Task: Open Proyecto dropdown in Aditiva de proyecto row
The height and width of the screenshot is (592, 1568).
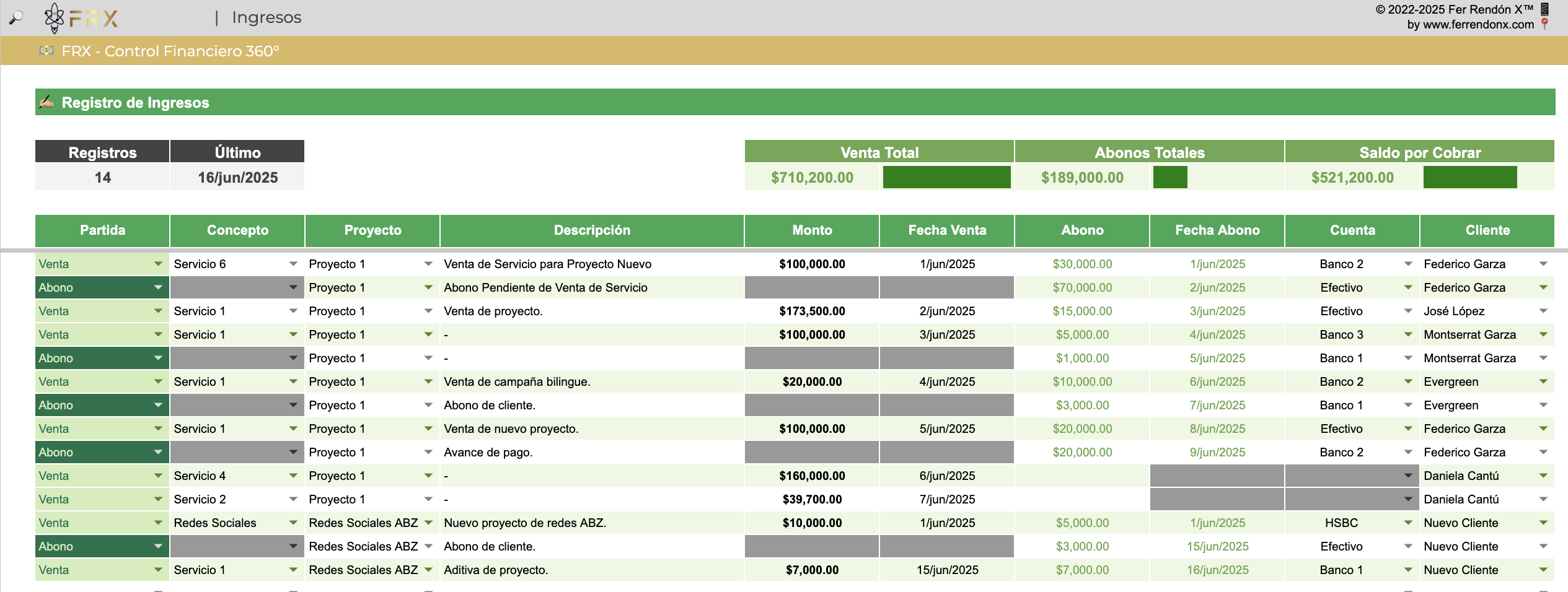Action: pyautogui.click(x=428, y=570)
